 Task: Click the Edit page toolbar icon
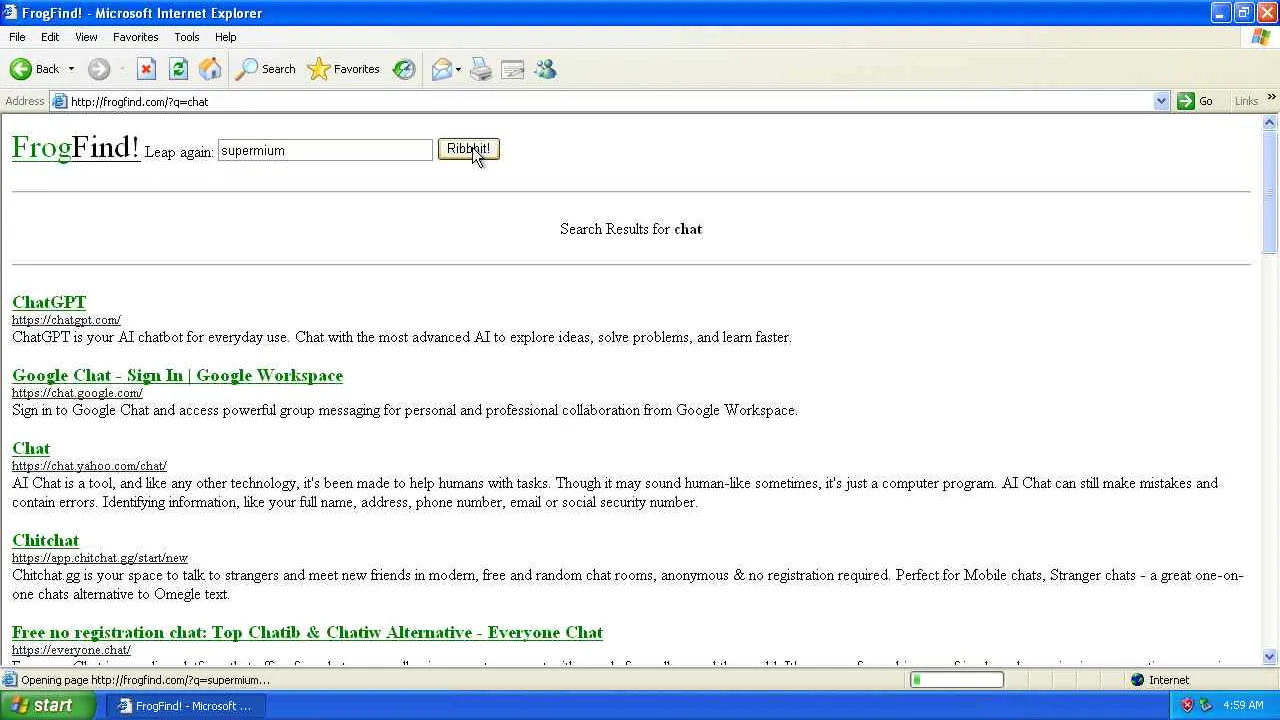click(513, 69)
